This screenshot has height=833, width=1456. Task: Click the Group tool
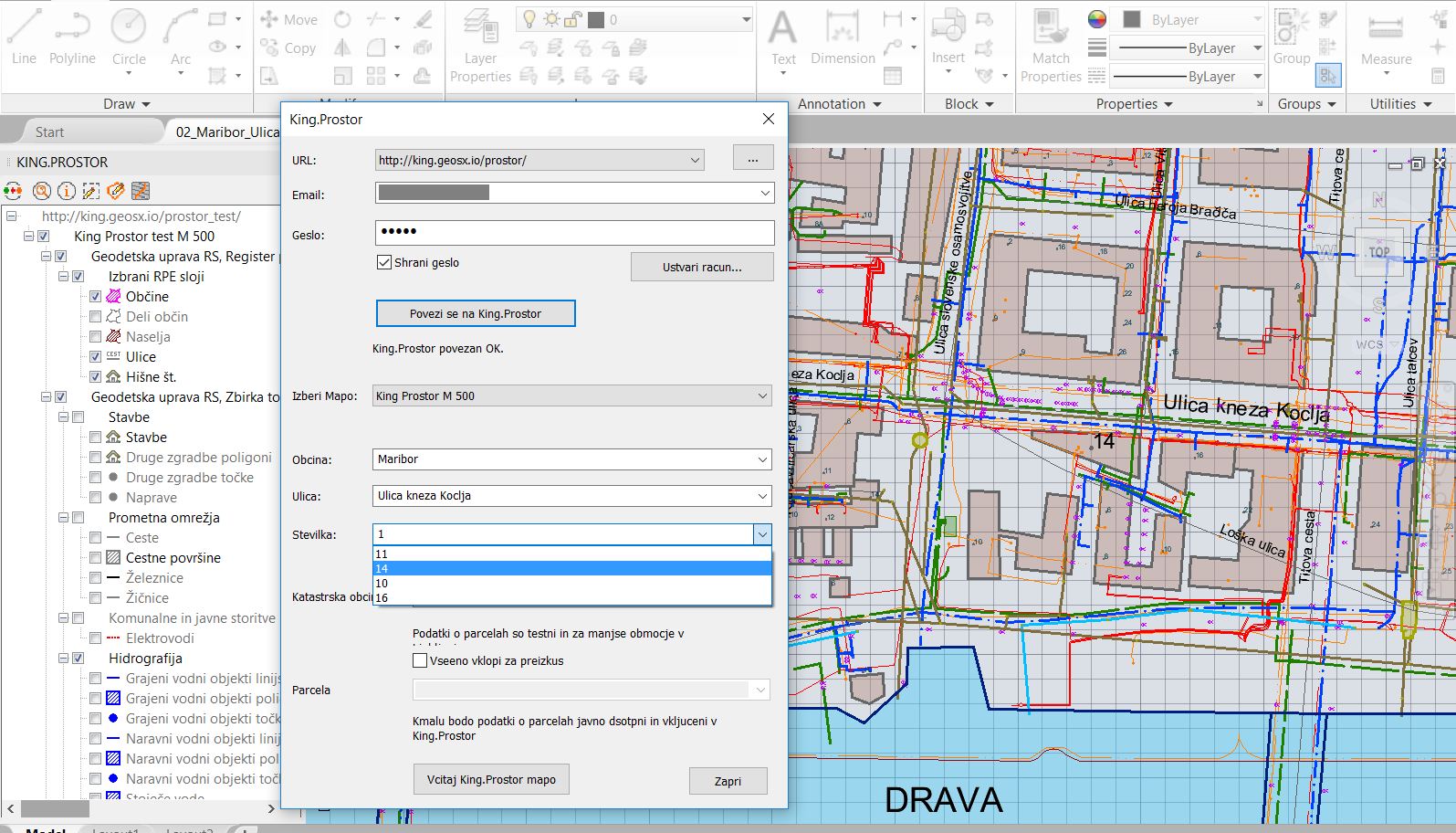click(x=1292, y=37)
